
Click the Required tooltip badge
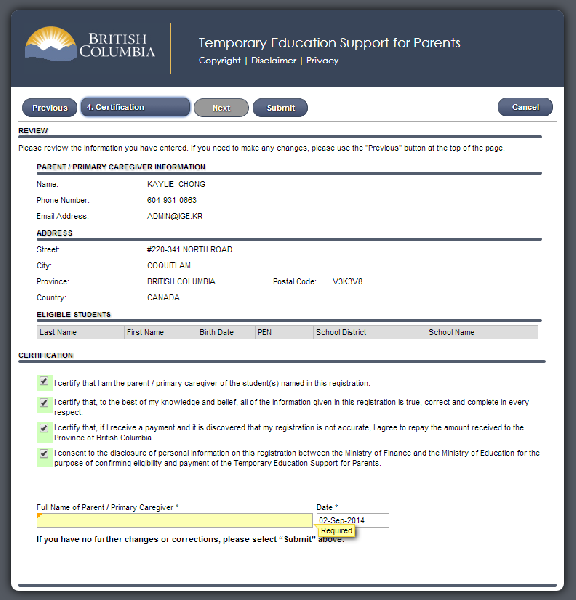coord(336,531)
